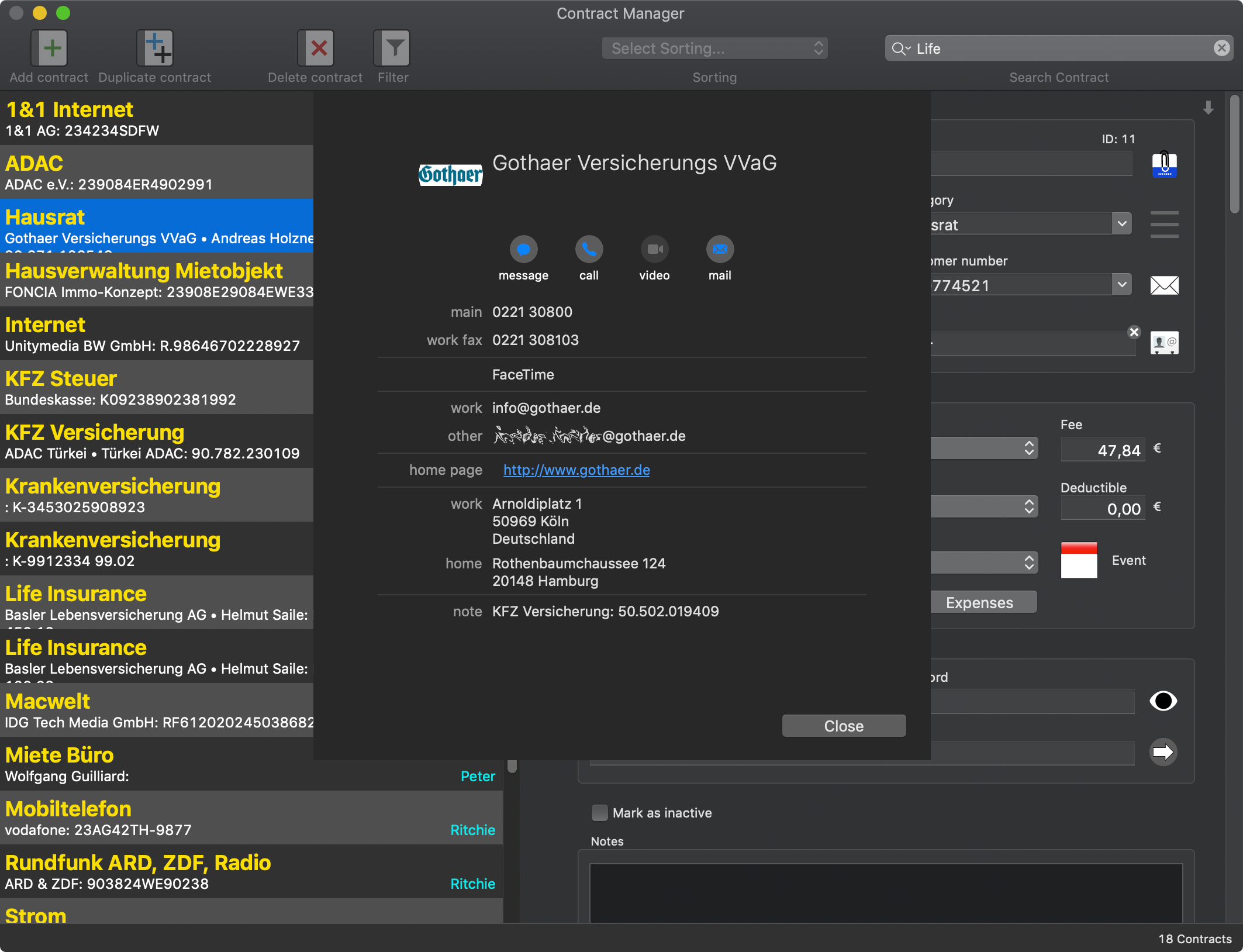This screenshot has width=1243, height=952.
Task: Click the list lines icon beside category
Action: tap(1164, 225)
